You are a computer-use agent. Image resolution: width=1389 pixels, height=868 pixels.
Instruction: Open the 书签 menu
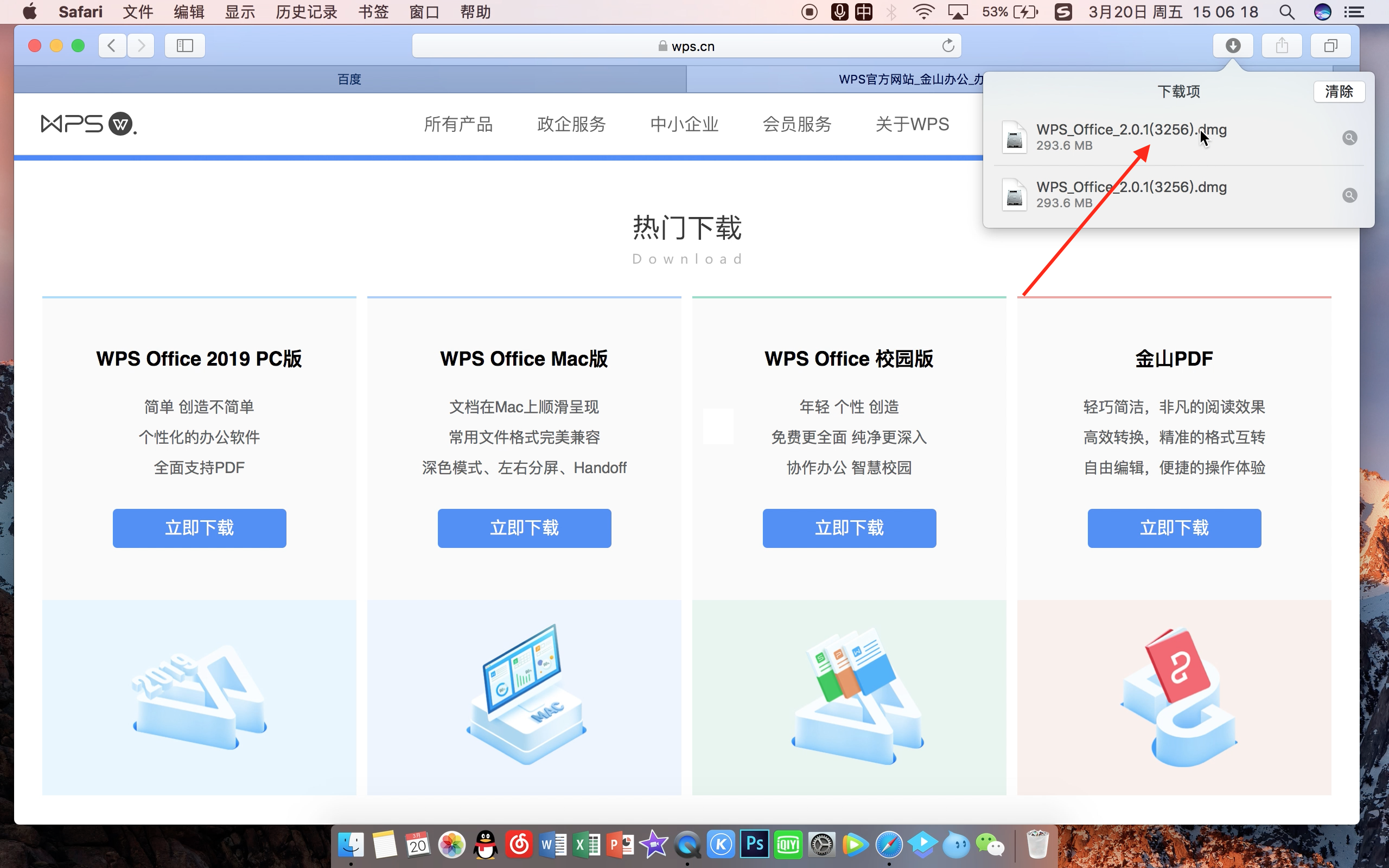[x=374, y=12]
